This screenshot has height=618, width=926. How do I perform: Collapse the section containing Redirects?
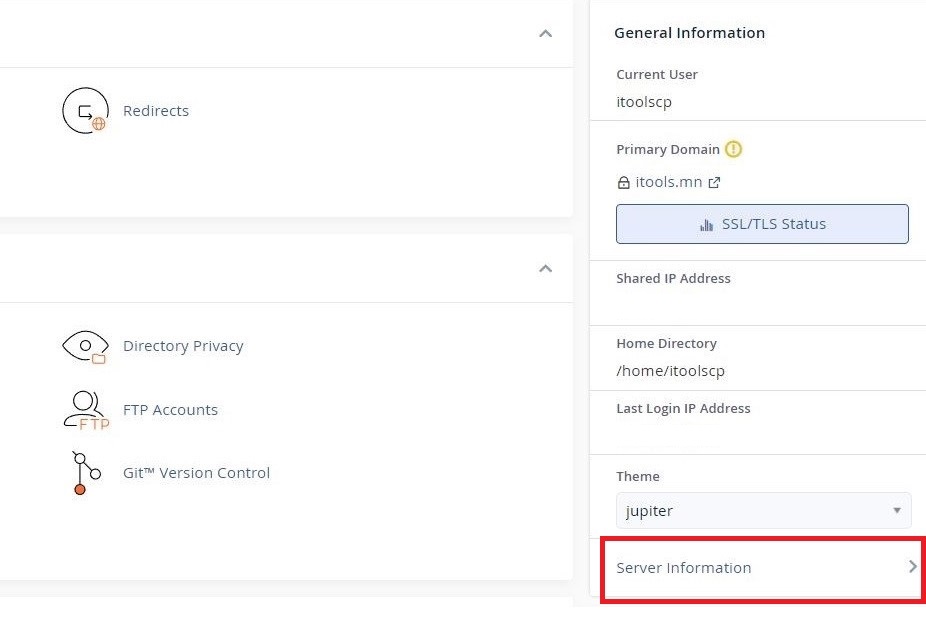(x=546, y=34)
